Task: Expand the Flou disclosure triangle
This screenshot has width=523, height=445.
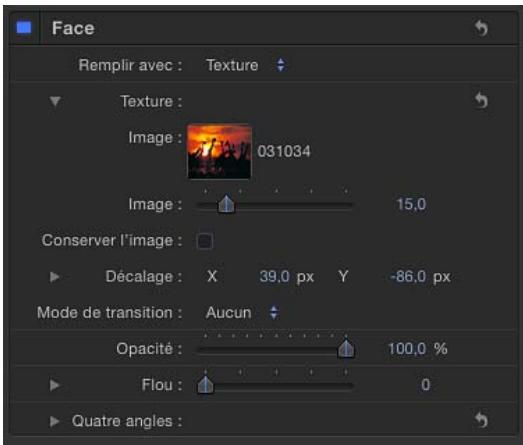Action: (x=55, y=385)
